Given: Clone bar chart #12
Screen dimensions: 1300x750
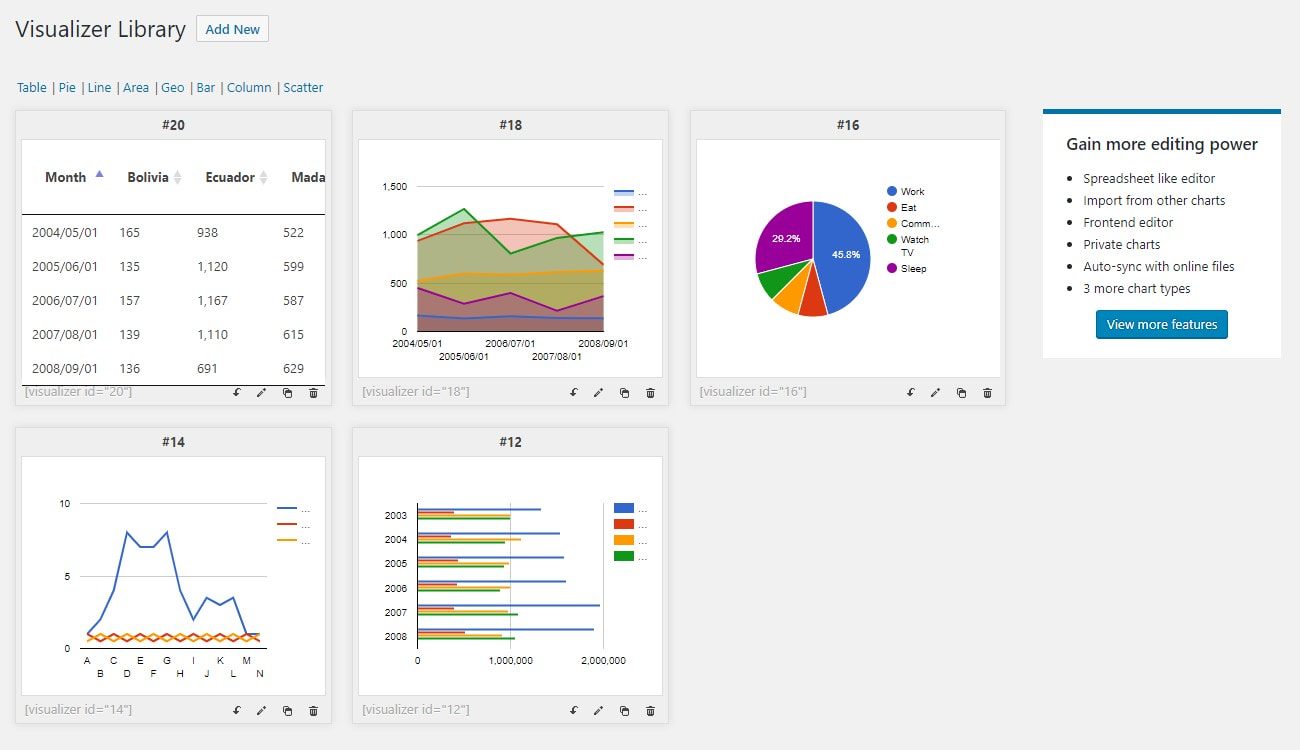Looking at the screenshot, I should point(625,710).
